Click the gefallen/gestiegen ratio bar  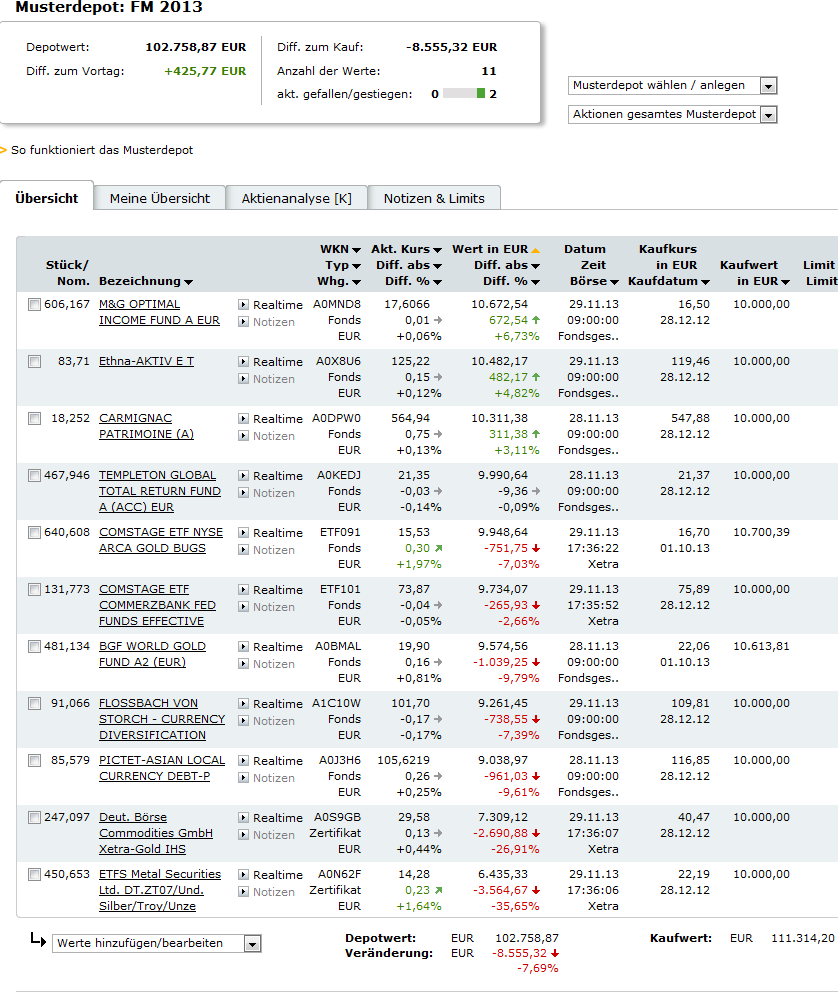click(464, 94)
